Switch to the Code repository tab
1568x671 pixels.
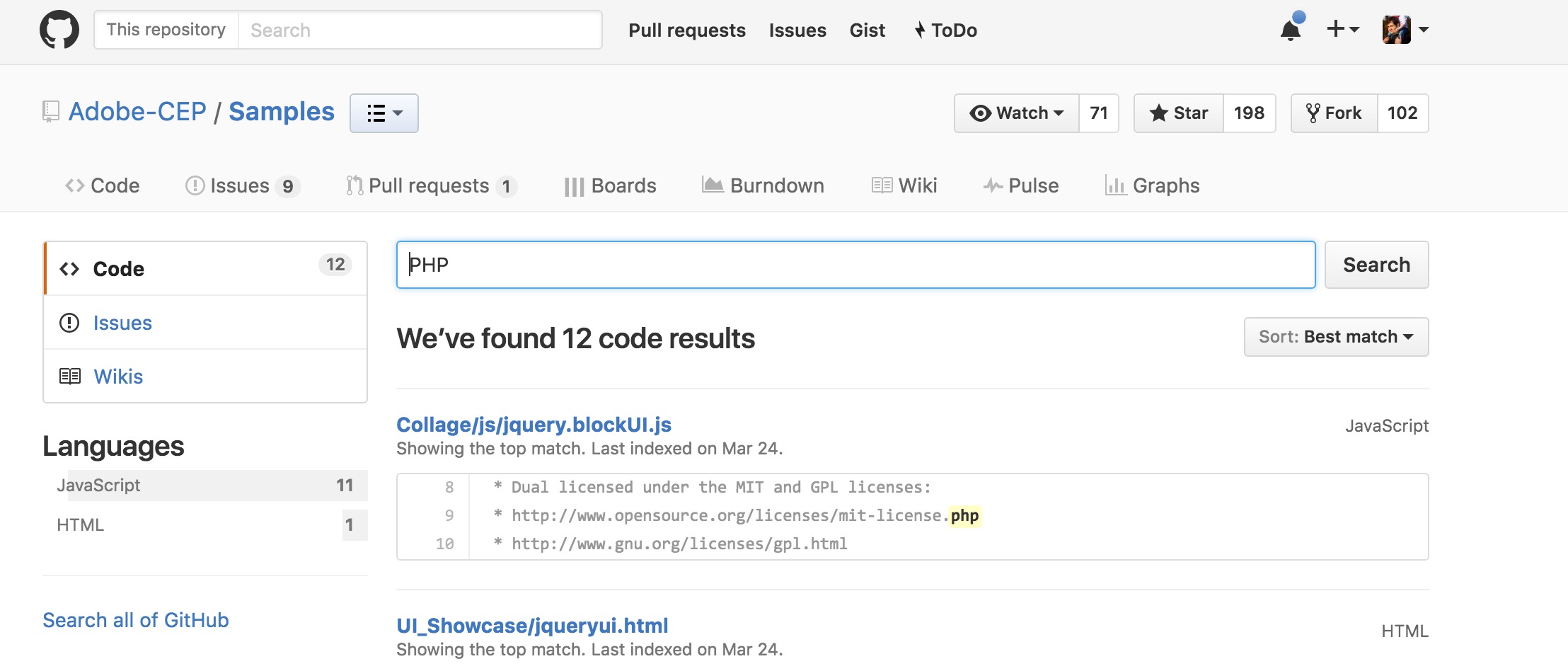(x=103, y=185)
